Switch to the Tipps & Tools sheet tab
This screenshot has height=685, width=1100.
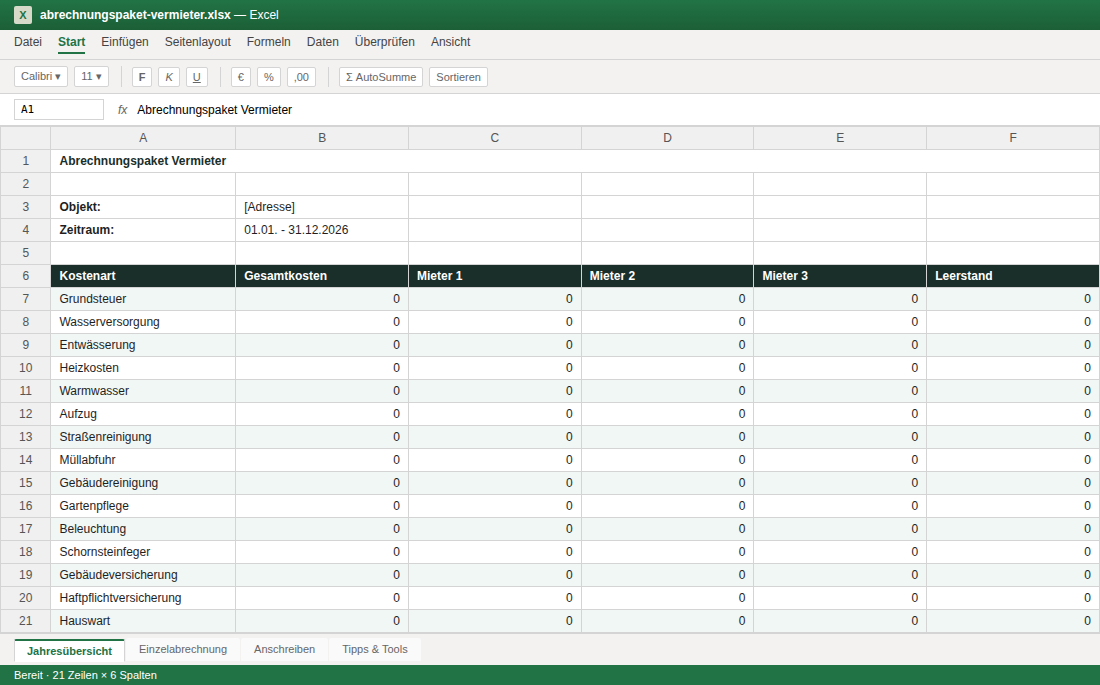pyautogui.click(x=375, y=649)
